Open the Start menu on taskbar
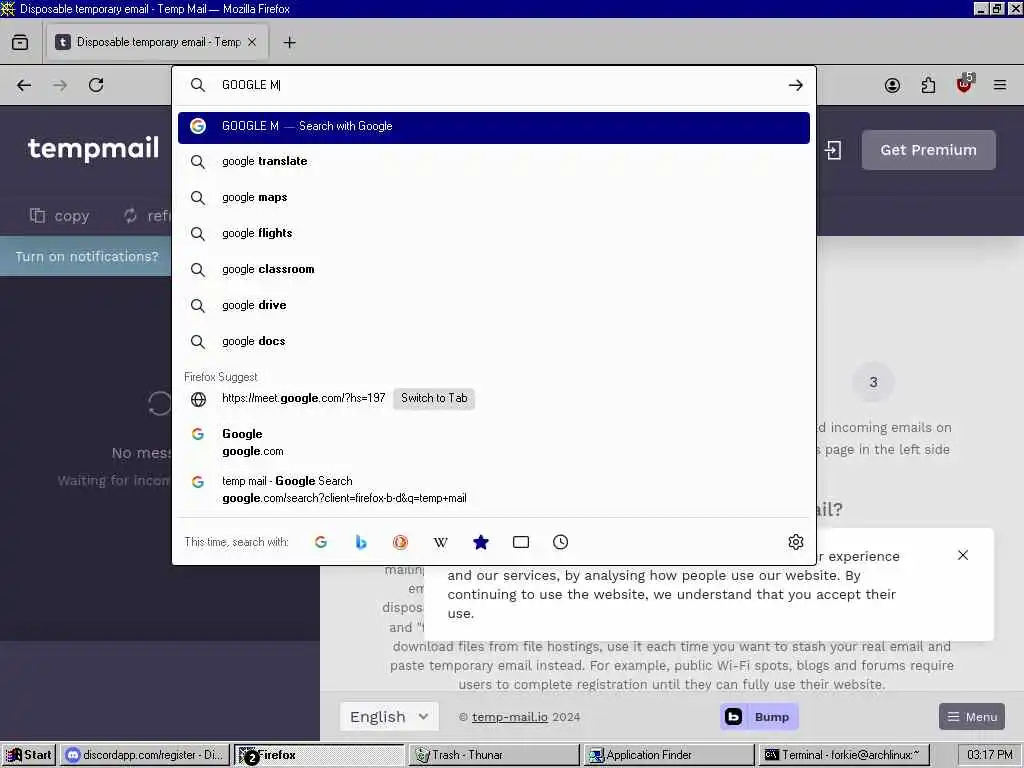1024x768 pixels. click(x=29, y=755)
